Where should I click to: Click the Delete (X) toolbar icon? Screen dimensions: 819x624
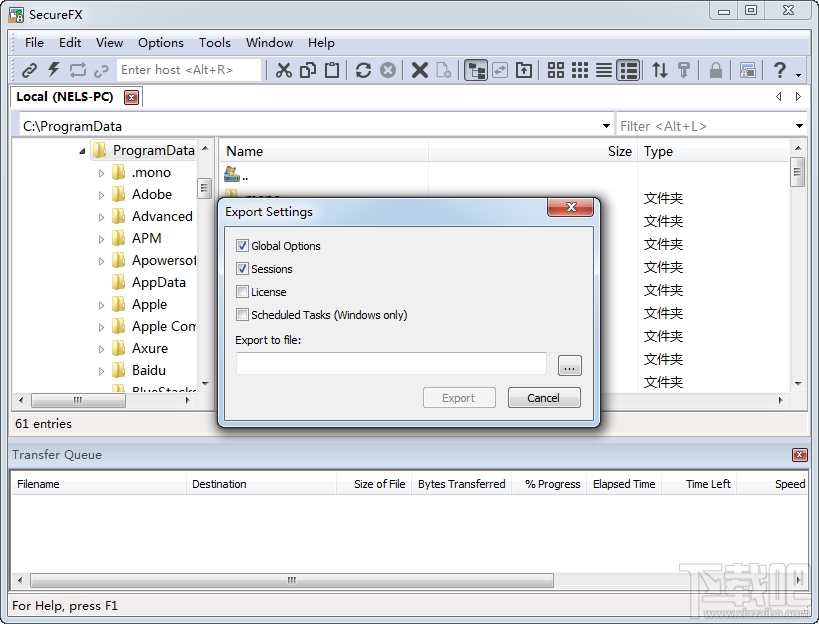pos(419,70)
